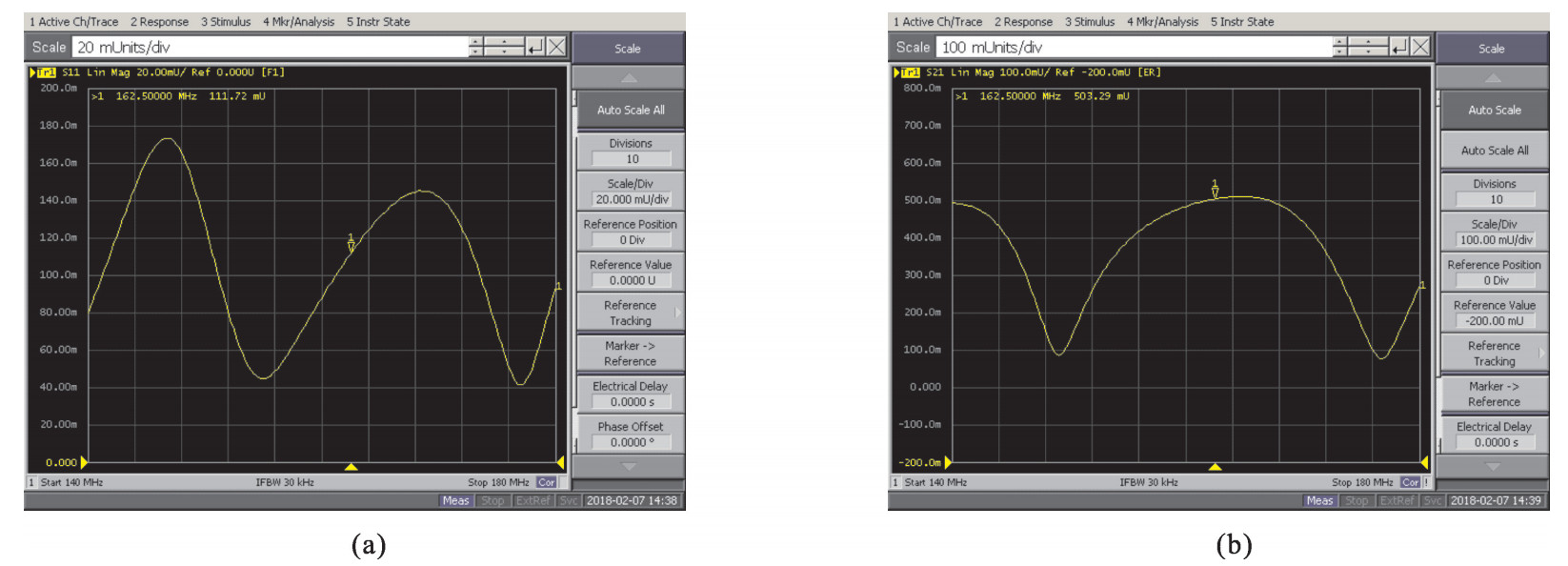Expand Reference Tracking submenu in the right window
The height and width of the screenshot is (566, 1568).
(1494, 354)
